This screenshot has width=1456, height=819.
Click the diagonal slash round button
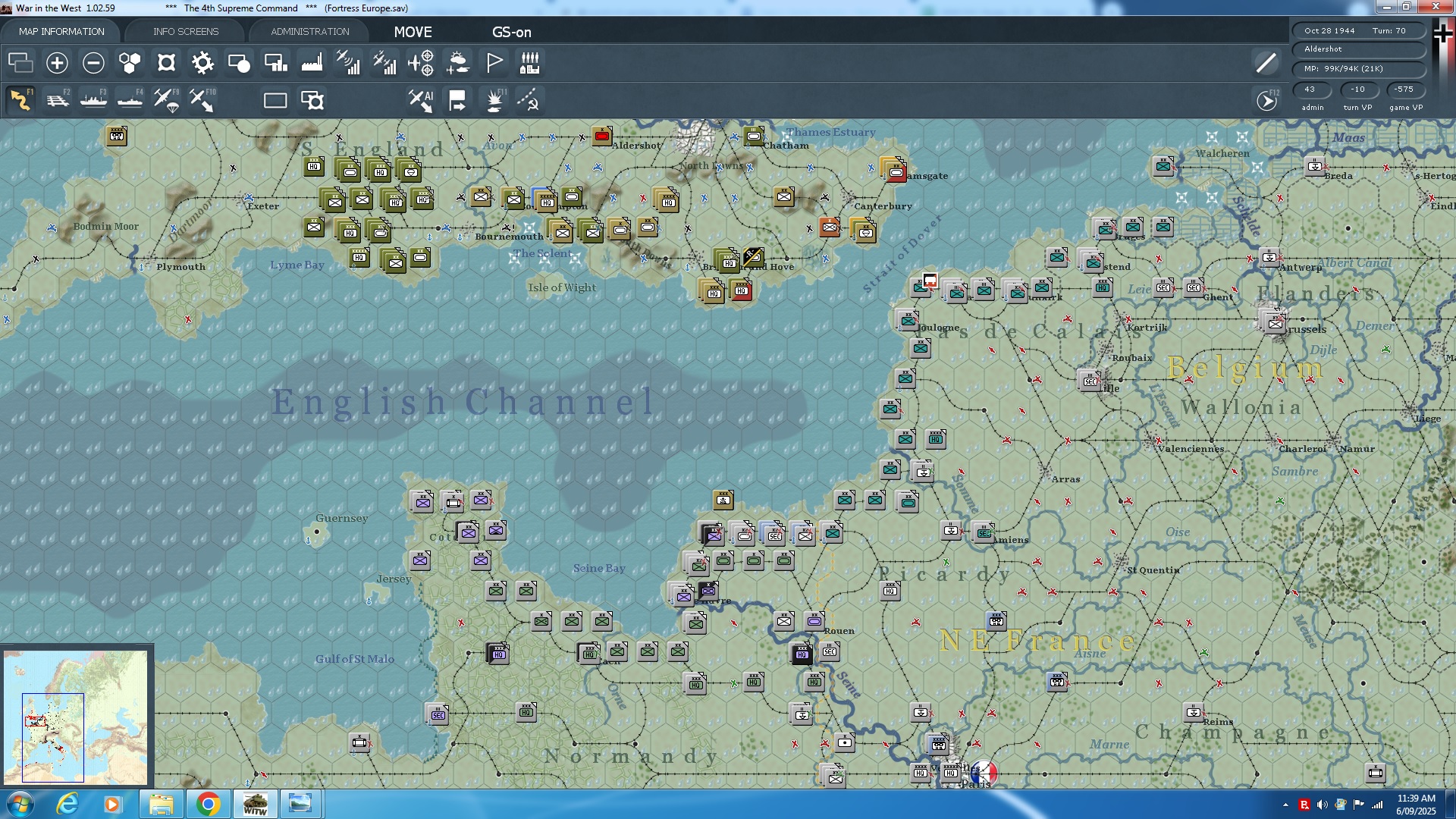tap(1266, 62)
